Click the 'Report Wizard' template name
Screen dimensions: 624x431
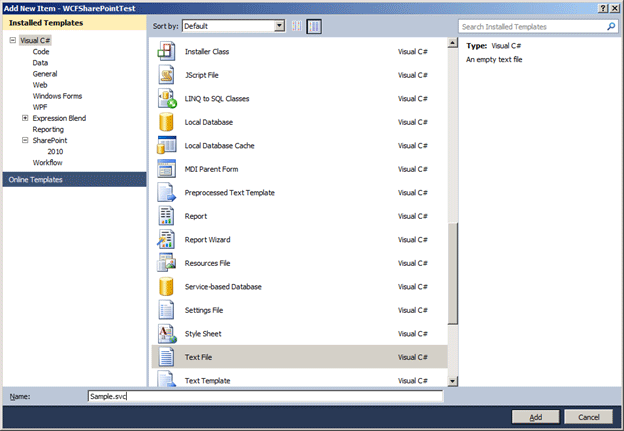207,240
